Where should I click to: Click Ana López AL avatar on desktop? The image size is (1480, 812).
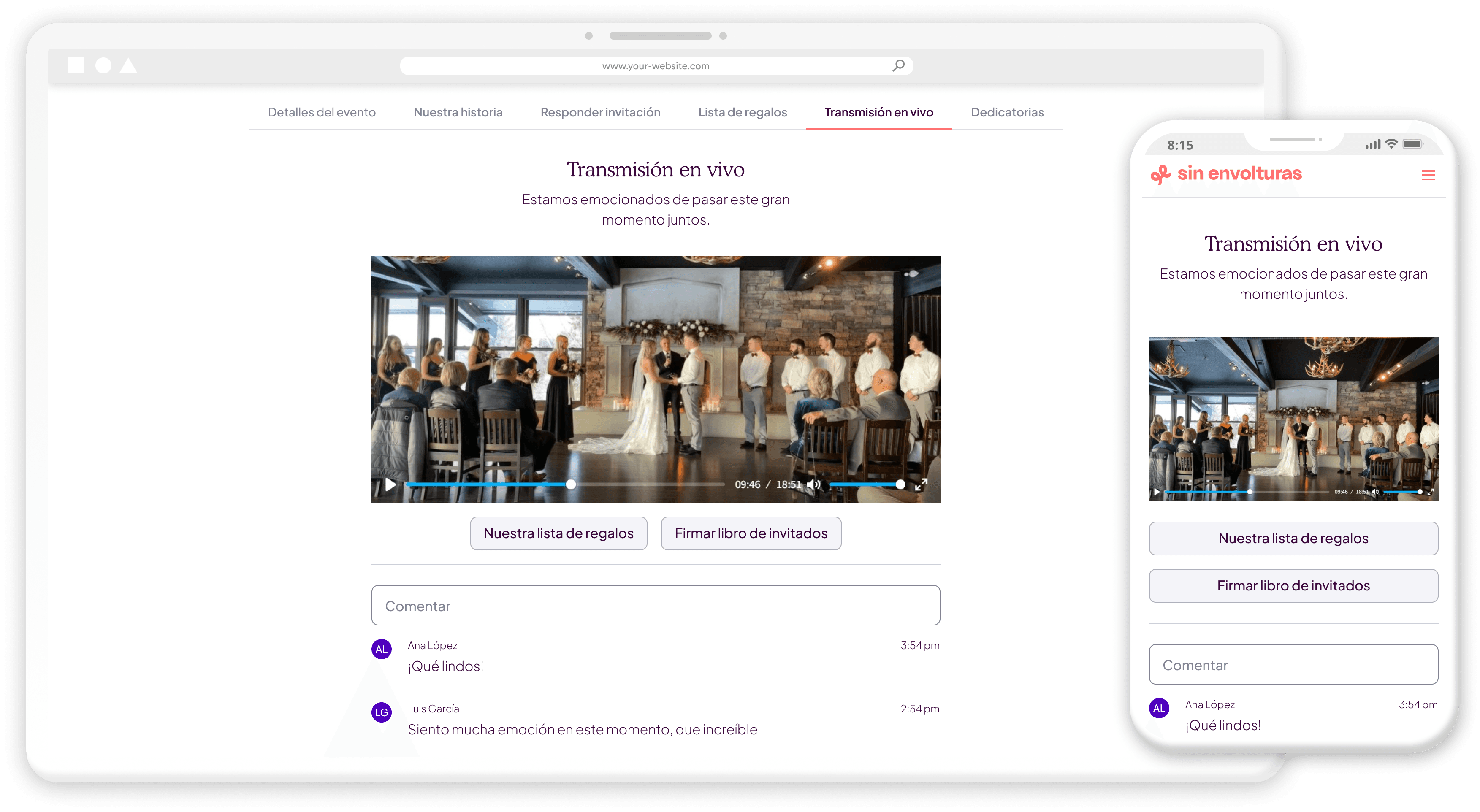(x=382, y=649)
